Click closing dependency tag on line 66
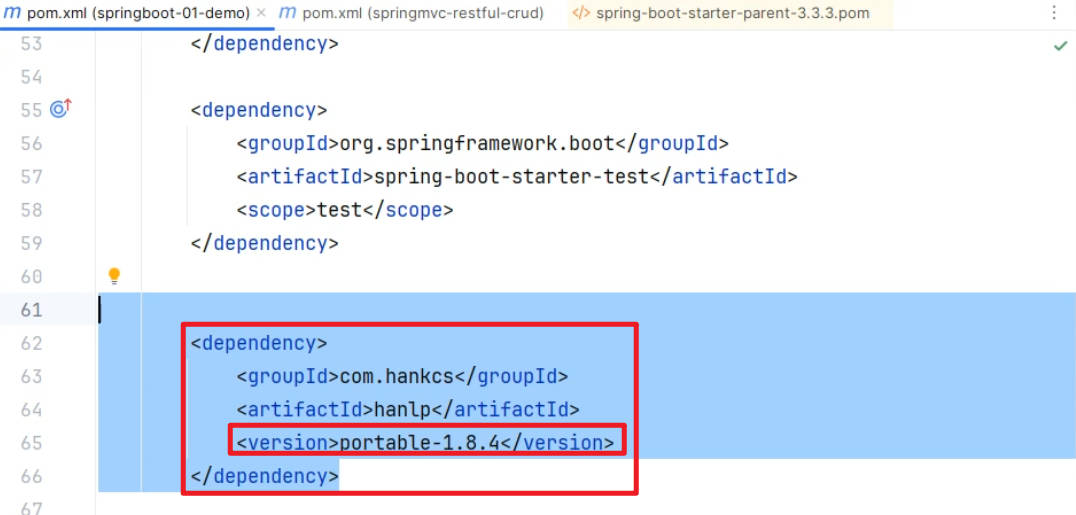Viewport: 1076px width, 515px height. 265,477
